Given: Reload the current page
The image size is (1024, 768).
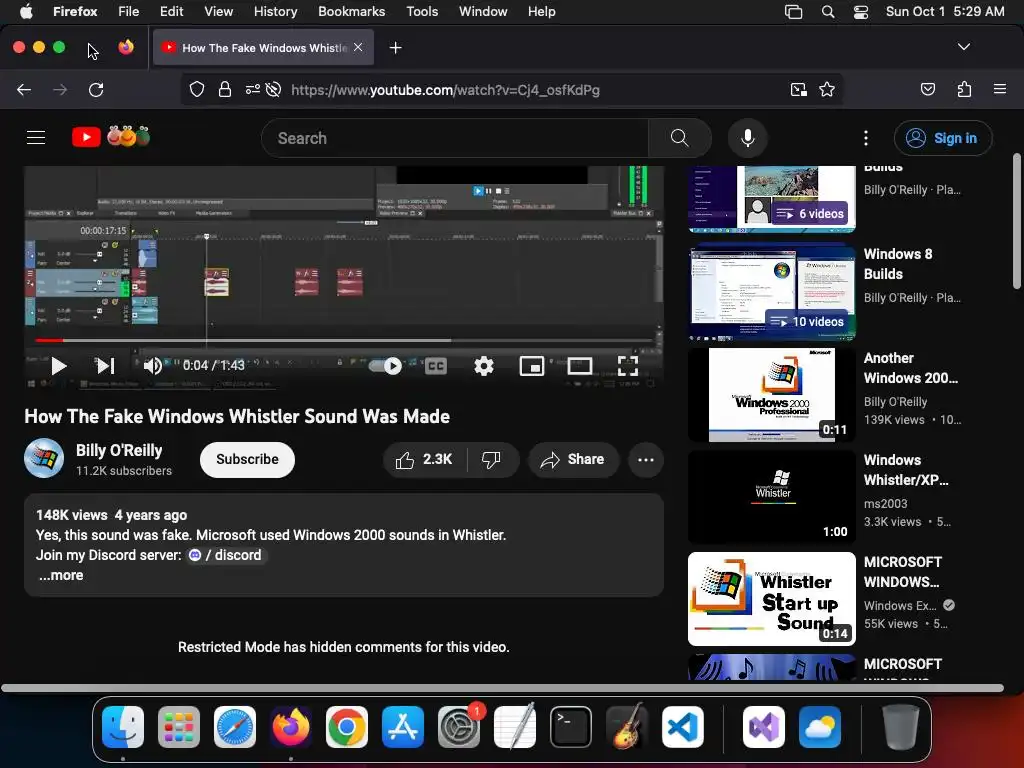Looking at the screenshot, I should [96, 90].
